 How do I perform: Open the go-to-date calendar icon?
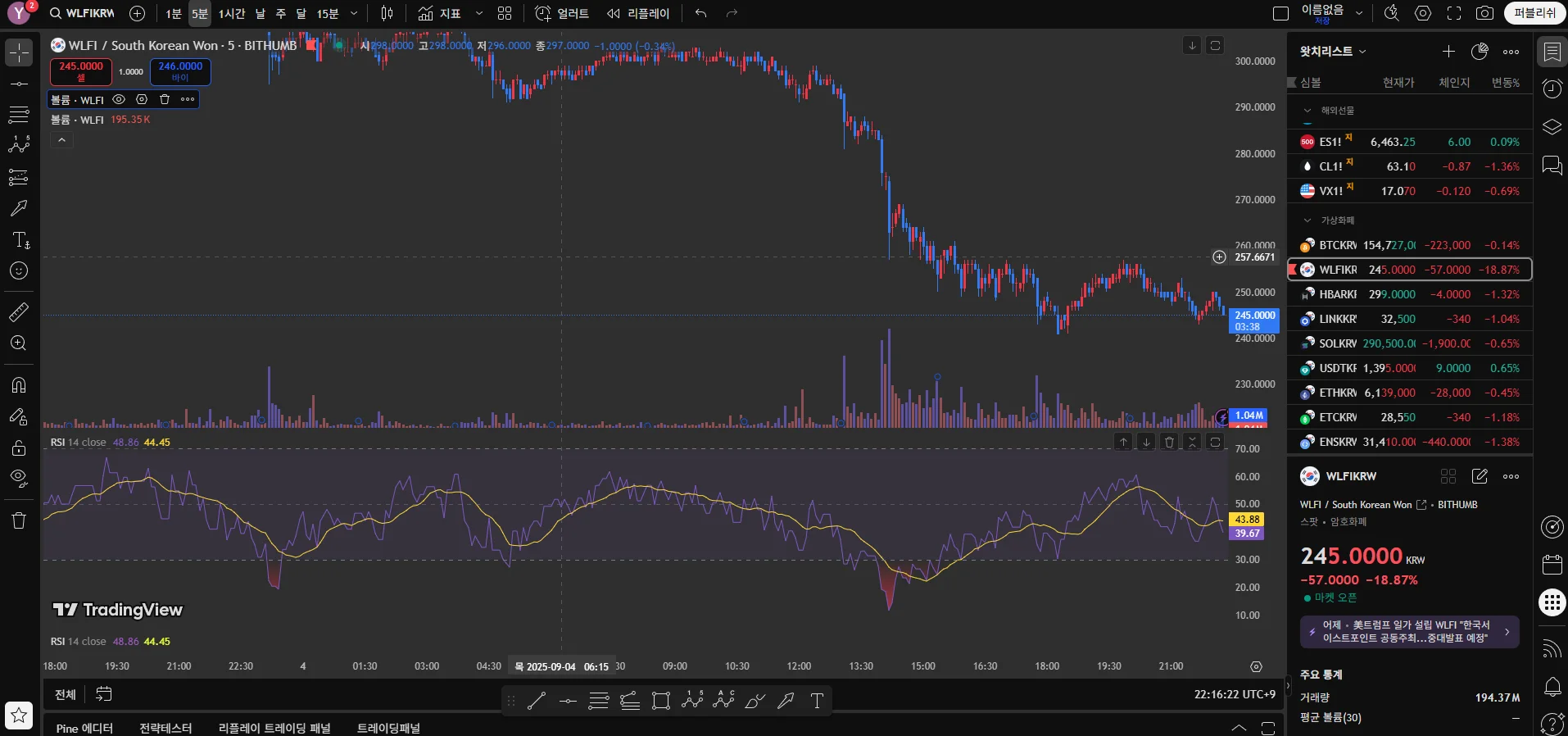(x=103, y=694)
